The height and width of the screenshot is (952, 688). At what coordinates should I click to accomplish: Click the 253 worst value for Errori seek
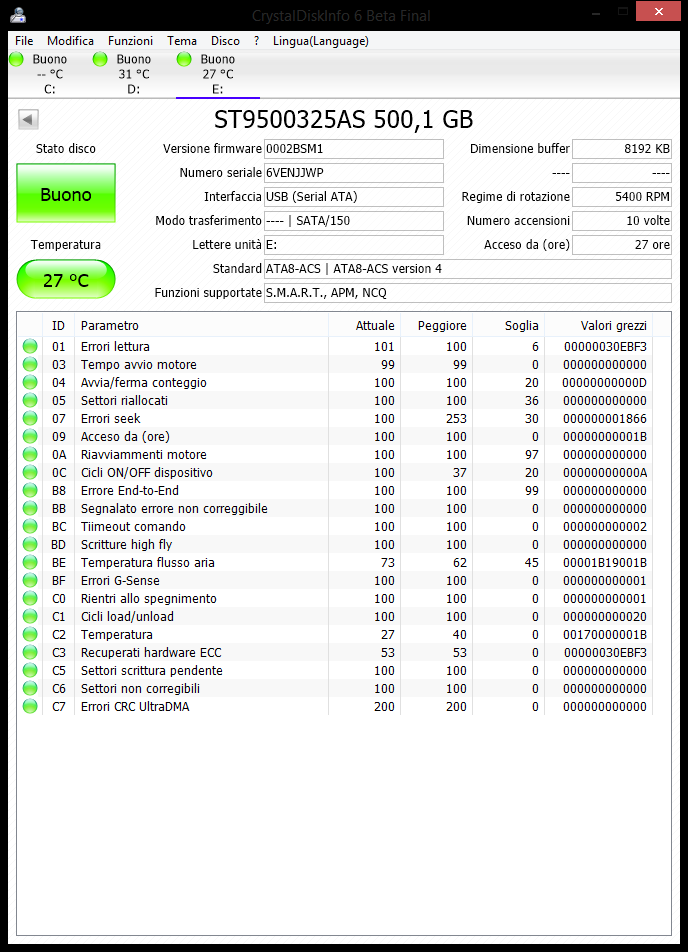pos(456,418)
